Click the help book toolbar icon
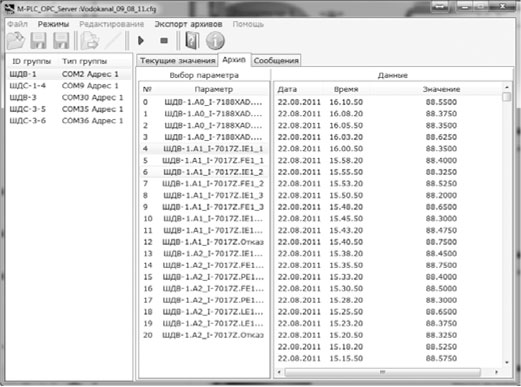The height and width of the screenshot is (387, 521). coord(192,41)
